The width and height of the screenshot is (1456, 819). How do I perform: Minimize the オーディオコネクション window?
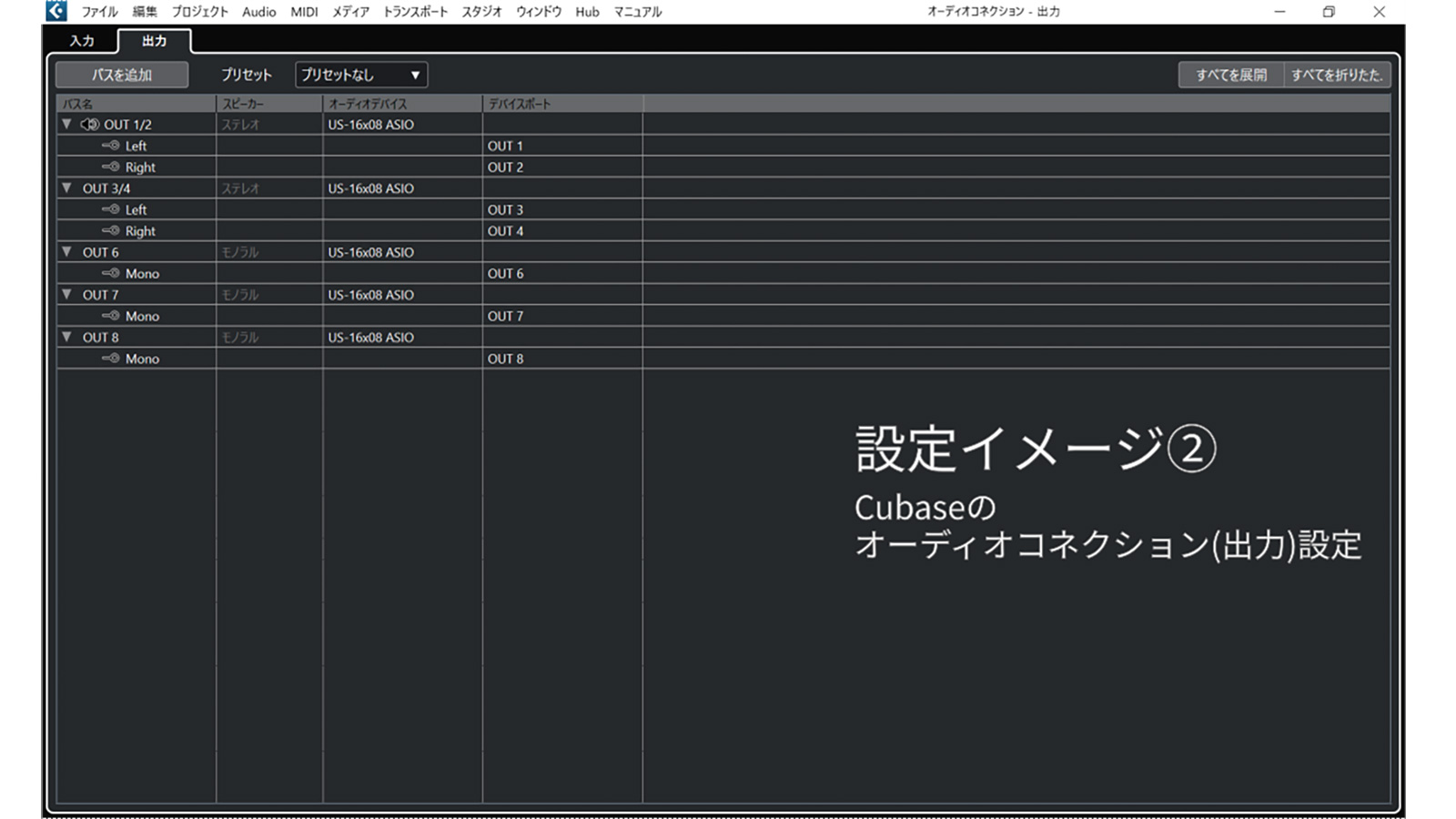tap(1279, 12)
